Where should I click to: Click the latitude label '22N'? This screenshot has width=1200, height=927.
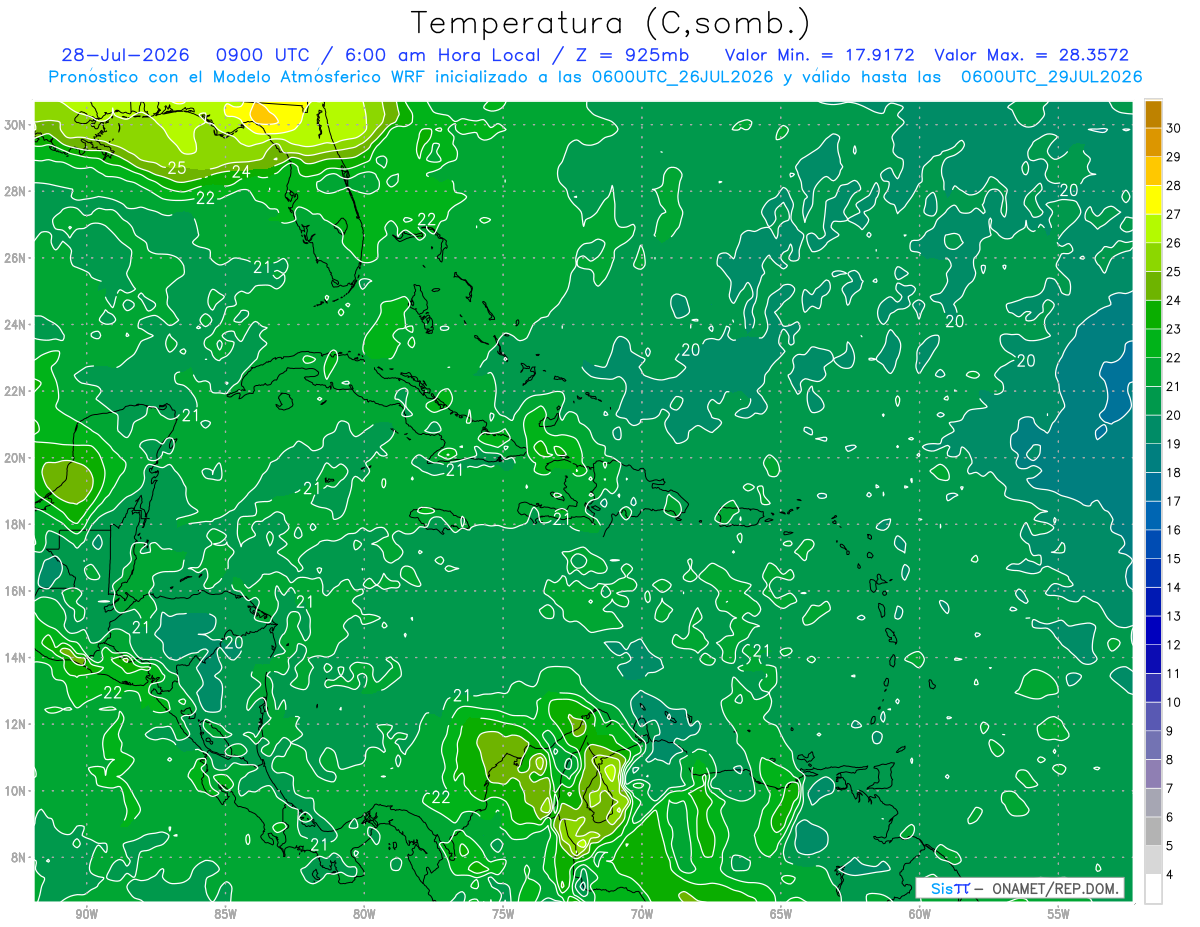(x=15, y=391)
